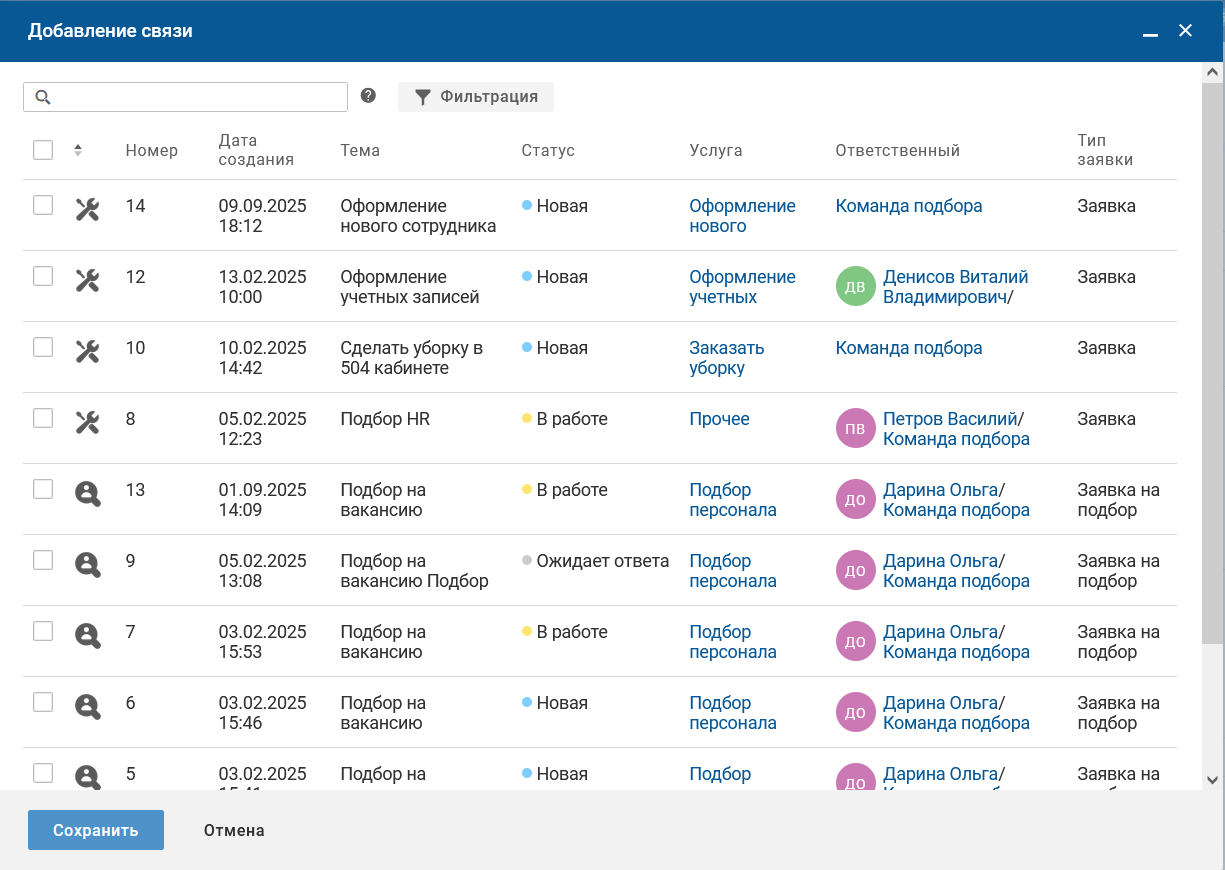Screen dimensions: 1225x870
Task: Toggle the select-all checkbox in table header
Action: tap(43, 150)
